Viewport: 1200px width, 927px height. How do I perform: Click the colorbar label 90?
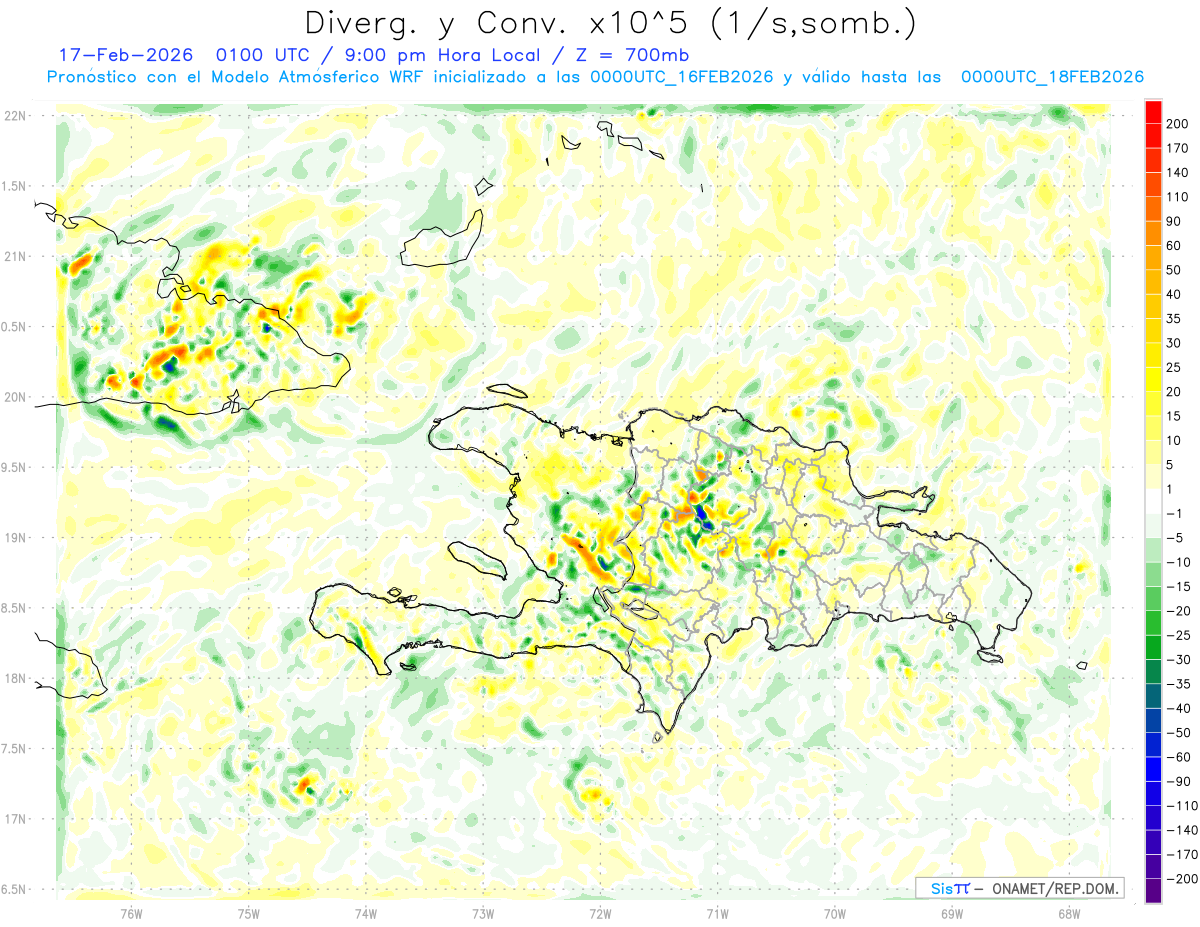pos(1174,221)
